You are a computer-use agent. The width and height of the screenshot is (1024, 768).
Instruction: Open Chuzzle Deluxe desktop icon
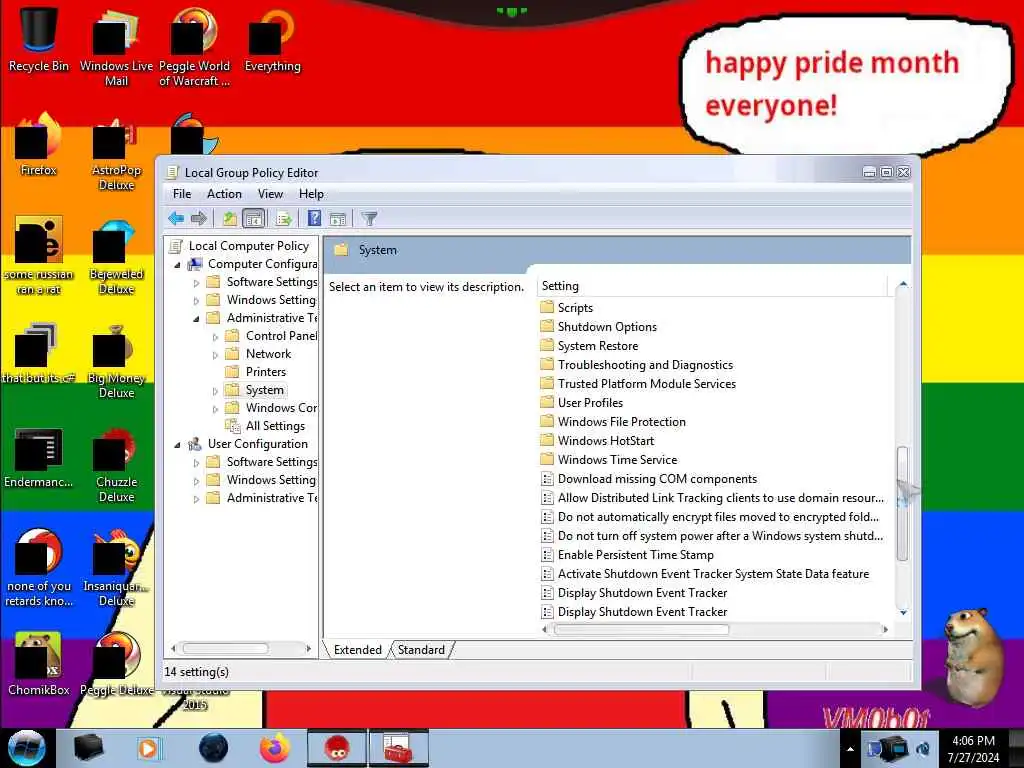[x=116, y=465]
